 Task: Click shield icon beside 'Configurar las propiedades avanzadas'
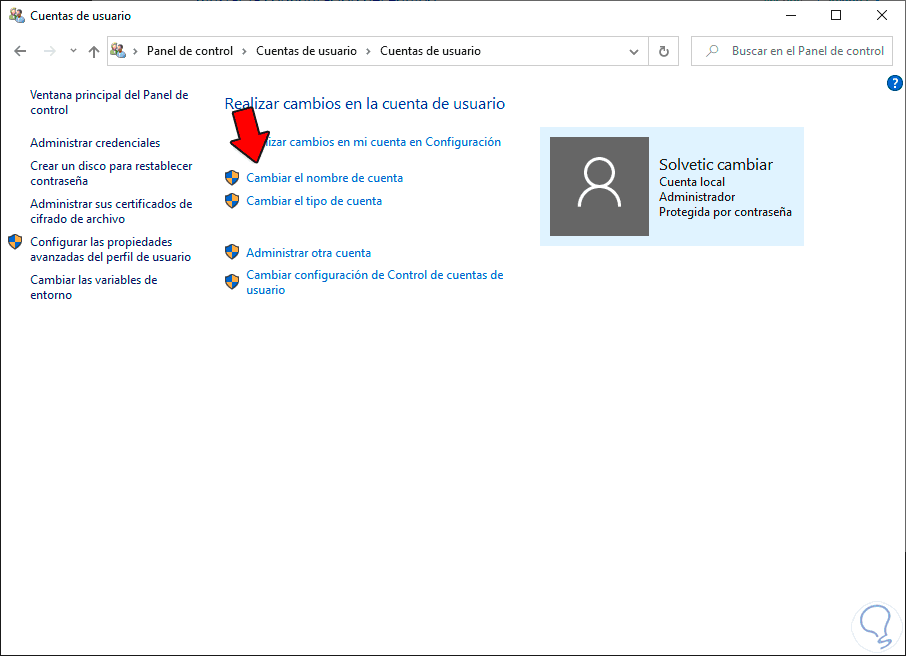tap(15, 242)
